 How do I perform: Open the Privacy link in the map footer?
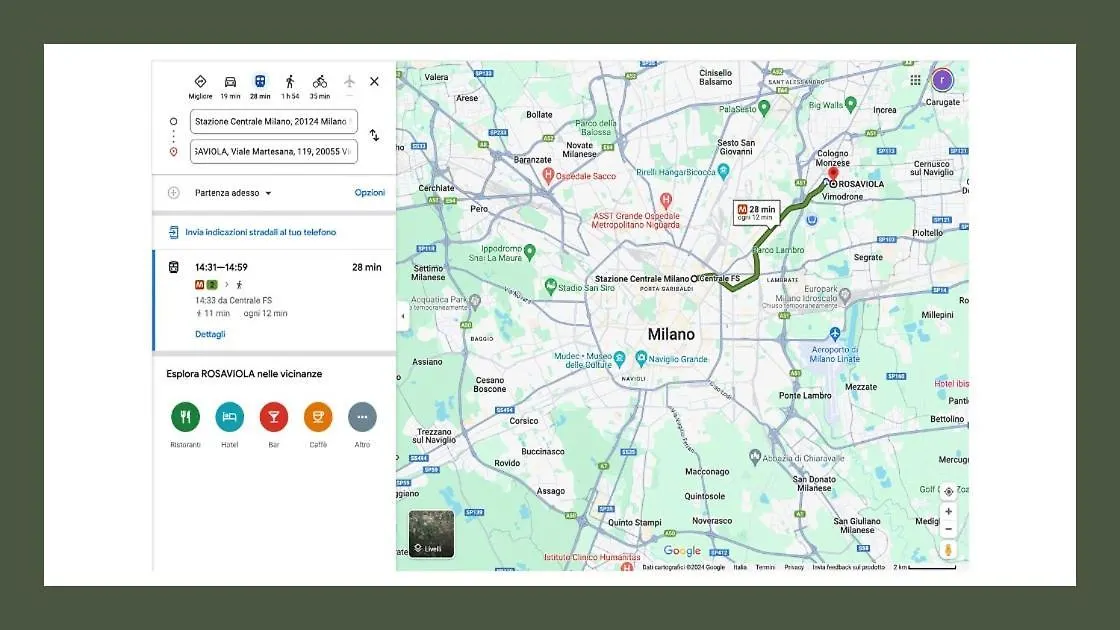click(x=794, y=567)
